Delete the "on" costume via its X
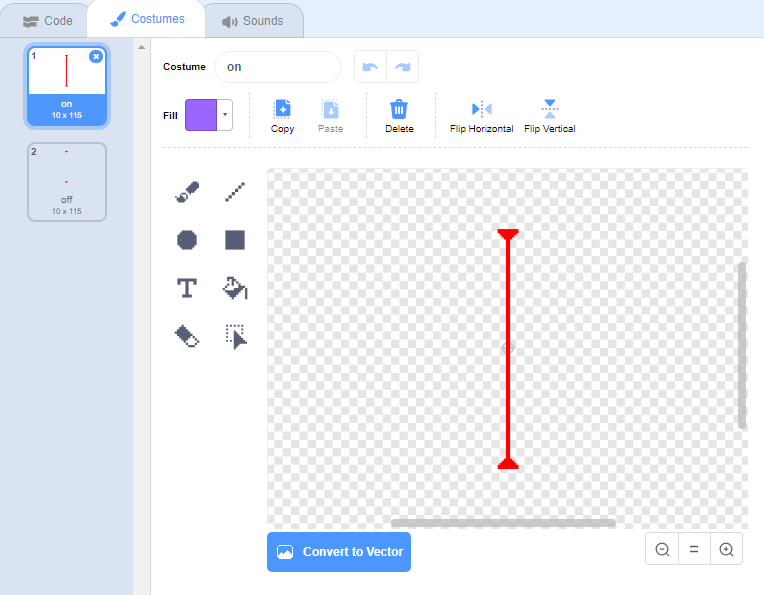 tap(96, 57)
